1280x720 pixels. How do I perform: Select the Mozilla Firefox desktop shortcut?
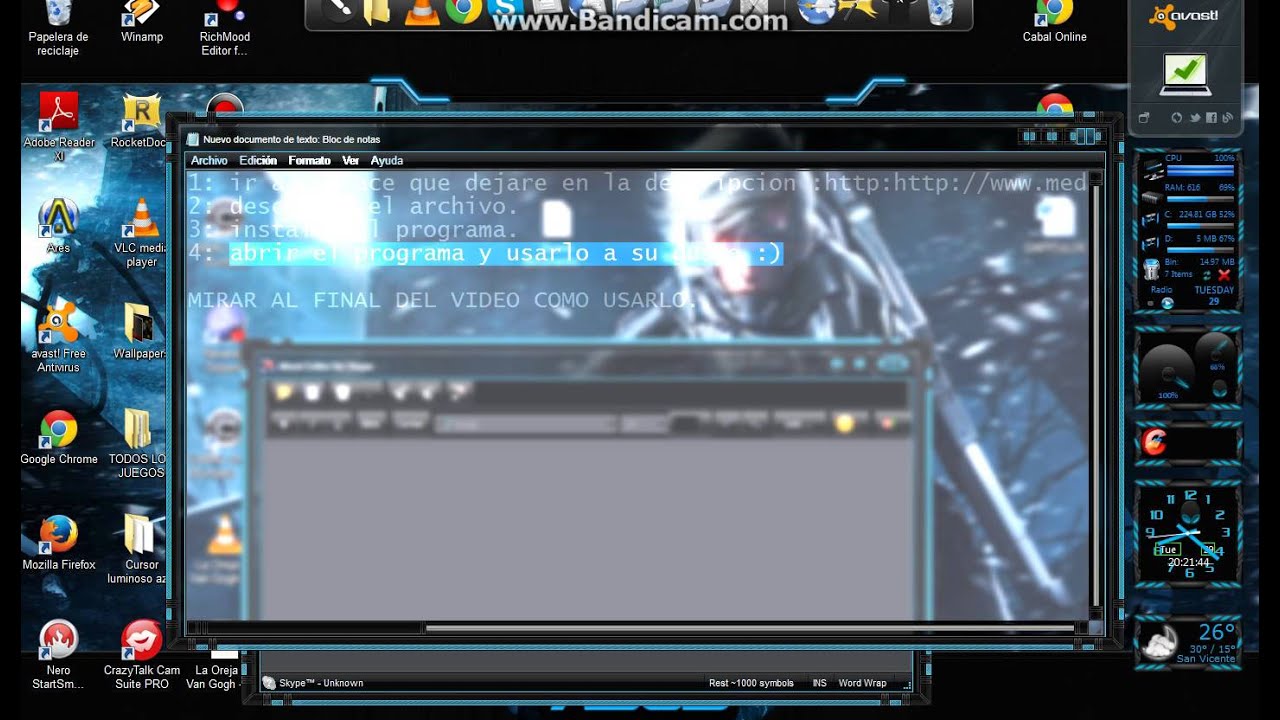pyautogui.click(x=59, y=543)
